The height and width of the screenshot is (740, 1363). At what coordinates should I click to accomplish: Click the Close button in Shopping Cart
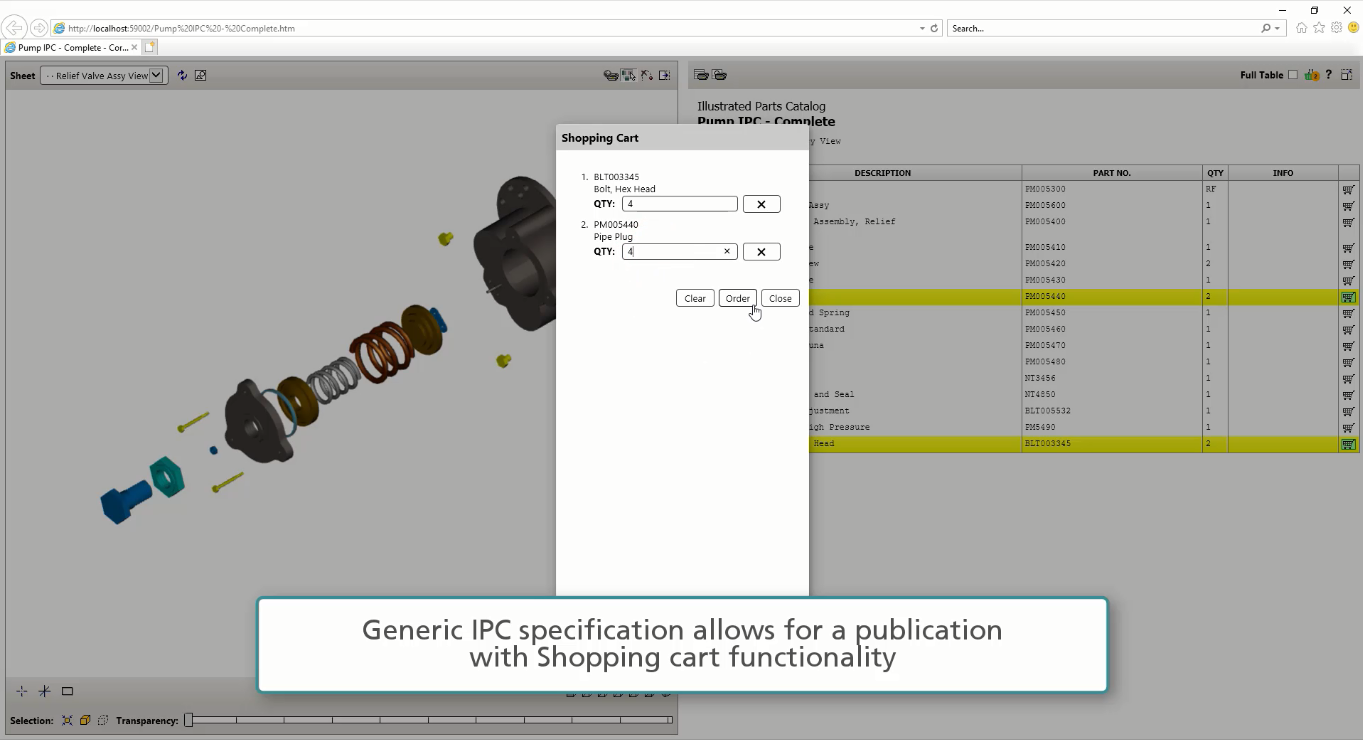(x=780, y=298)
